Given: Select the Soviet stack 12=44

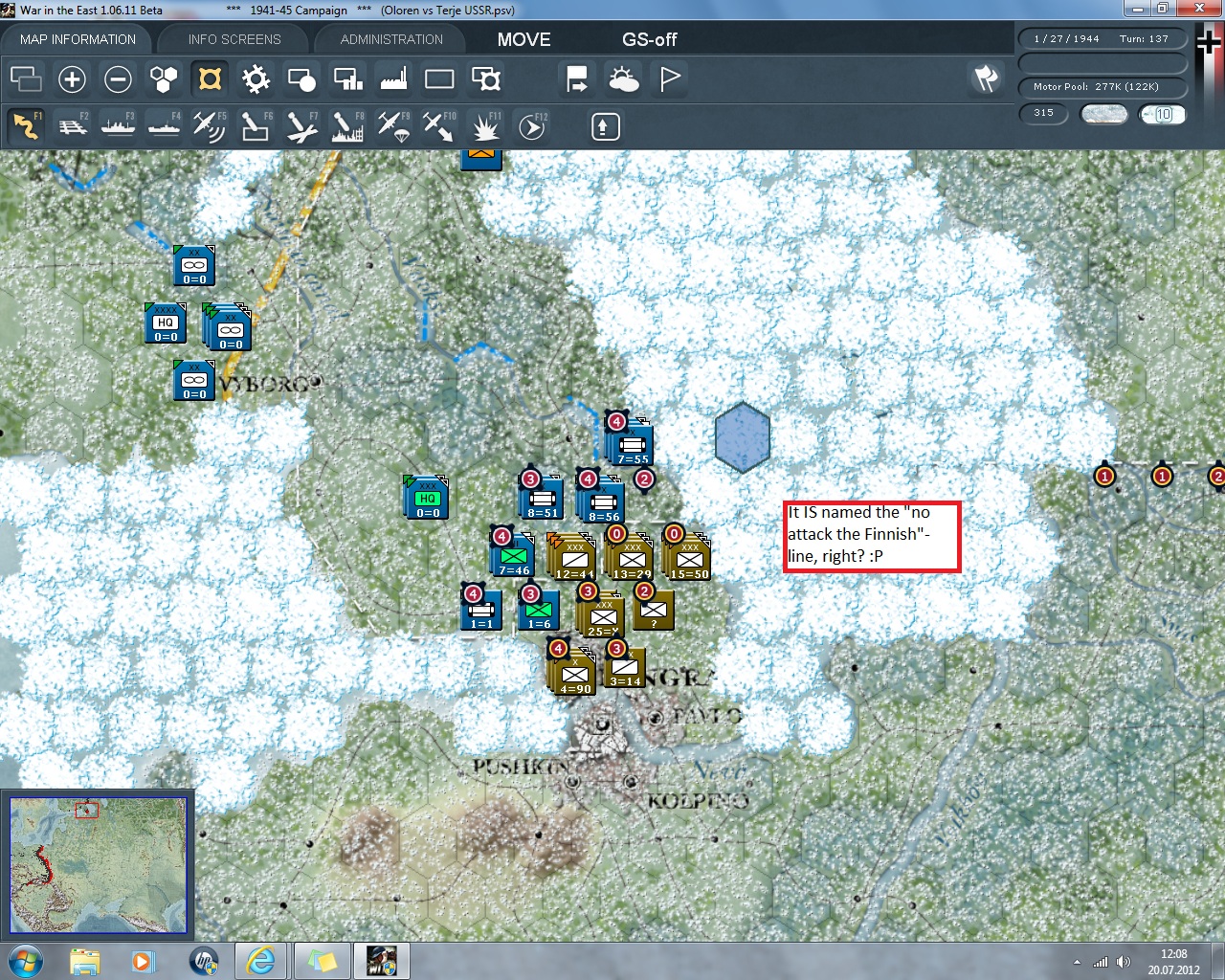Looking at the screenshot, I should coord(572,556).
